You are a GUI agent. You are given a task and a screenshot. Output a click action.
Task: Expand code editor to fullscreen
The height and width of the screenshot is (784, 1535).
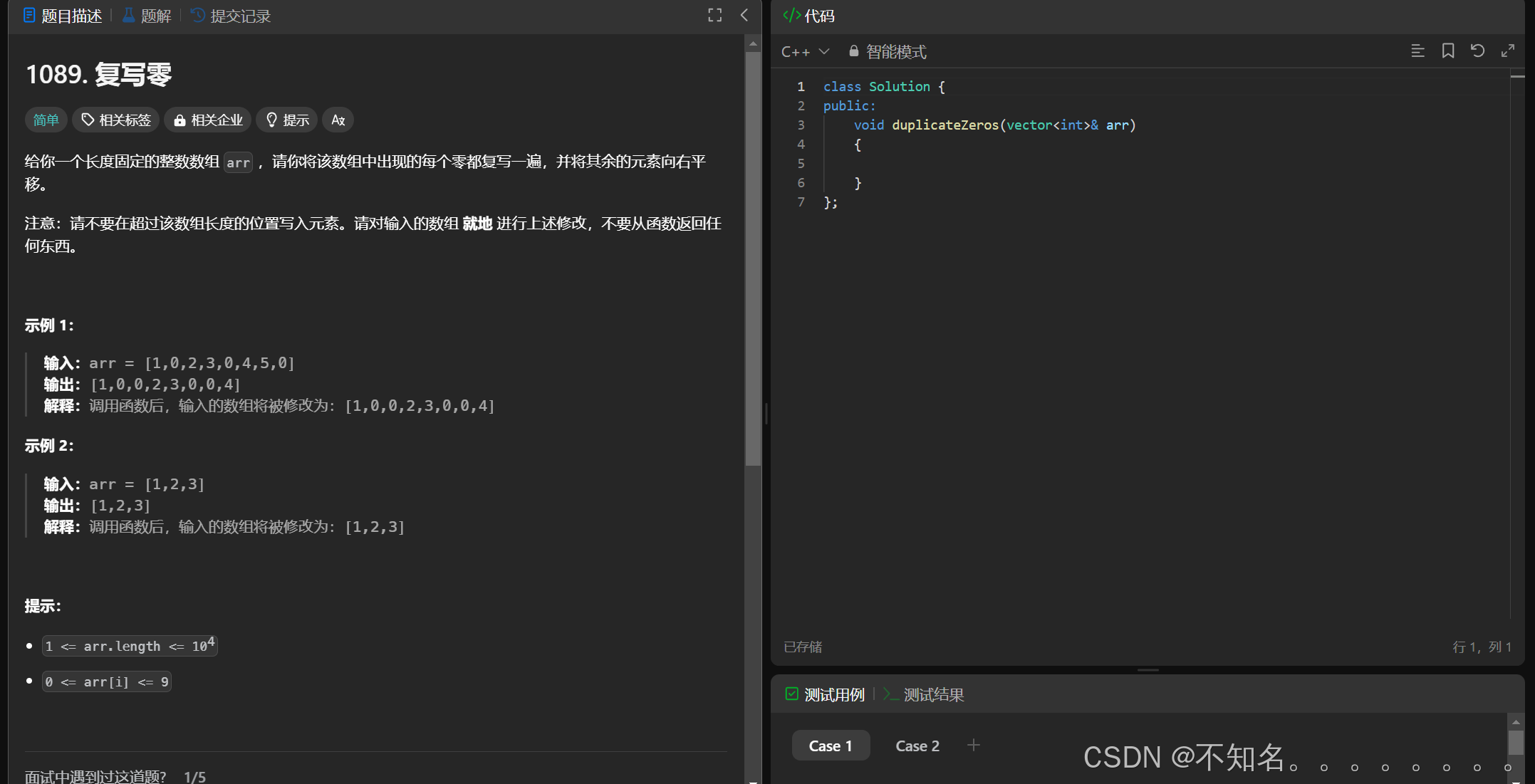pos(1507,51)
